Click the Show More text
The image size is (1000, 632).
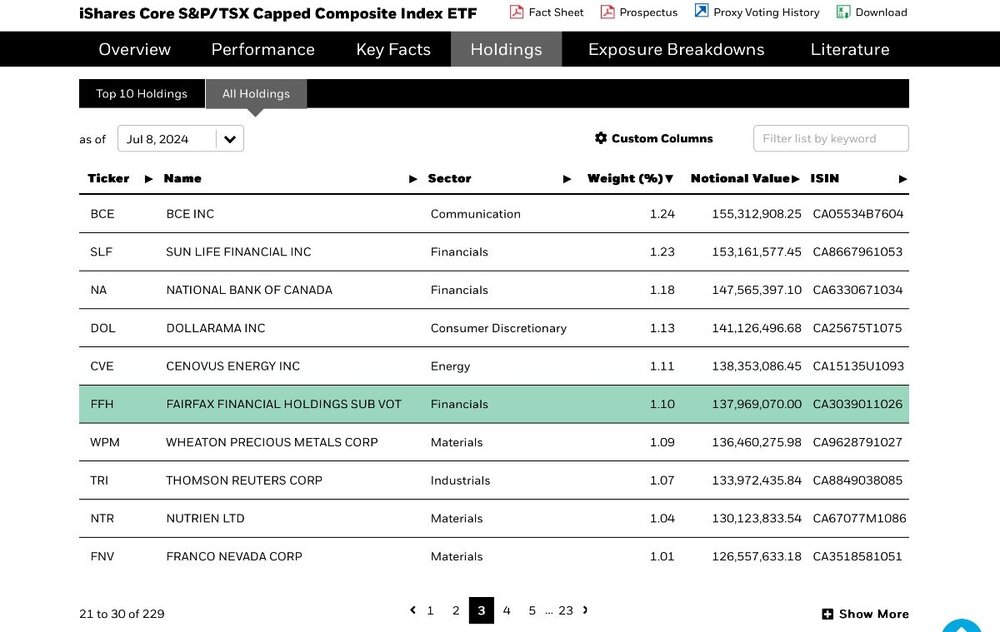[874, 614]
